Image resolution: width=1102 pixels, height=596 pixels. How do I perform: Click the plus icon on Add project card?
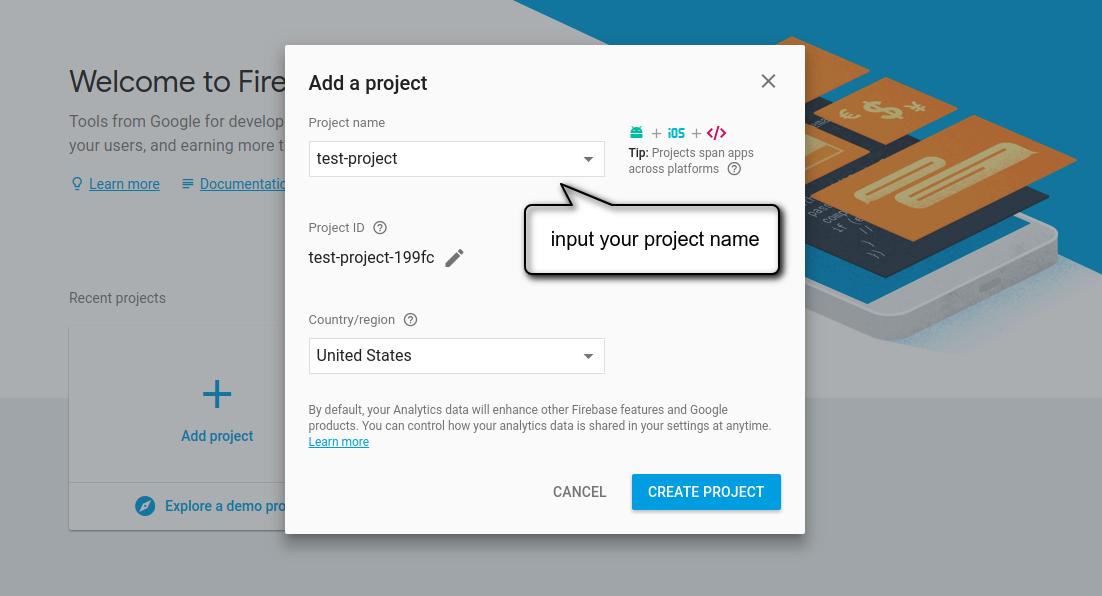217,394
